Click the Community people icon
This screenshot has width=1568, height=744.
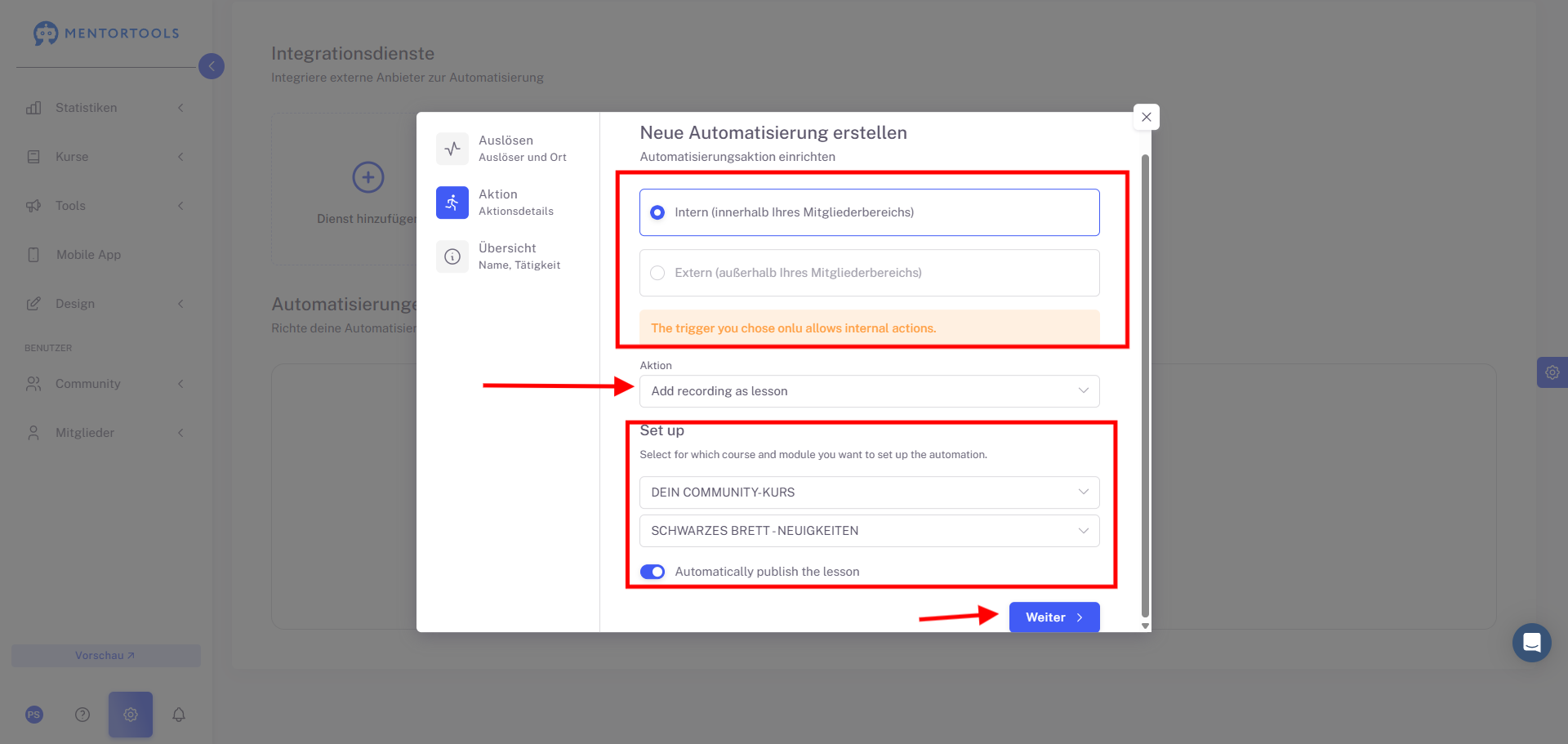click(33, 384)
